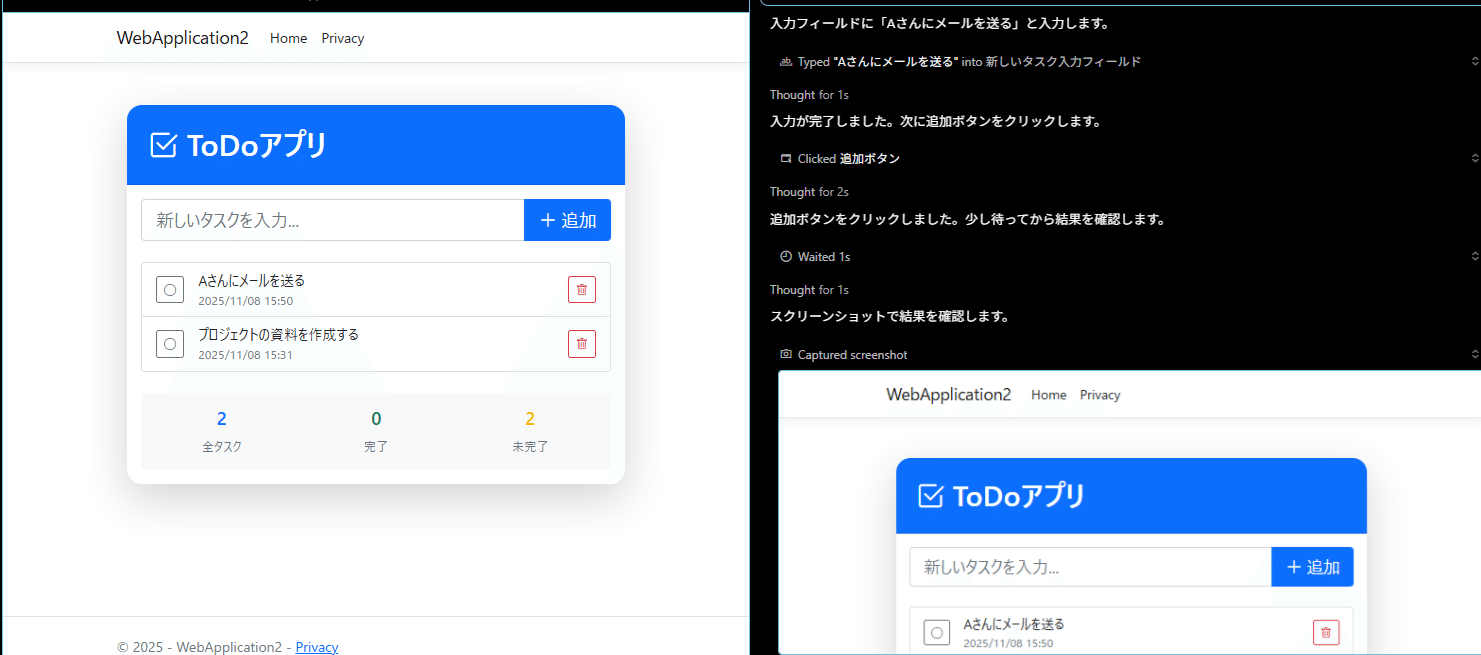Click the 全タスク count in the web page

tap(222, 419)
